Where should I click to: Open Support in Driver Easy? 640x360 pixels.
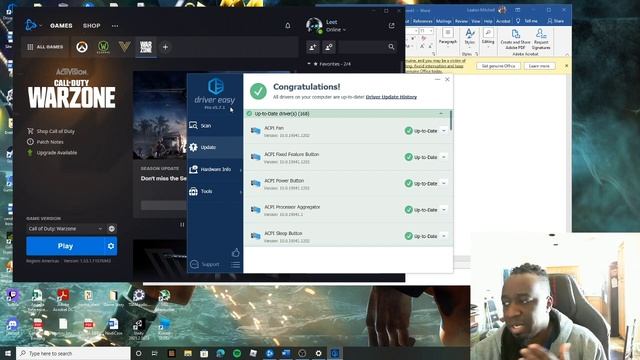pos(205,264)
